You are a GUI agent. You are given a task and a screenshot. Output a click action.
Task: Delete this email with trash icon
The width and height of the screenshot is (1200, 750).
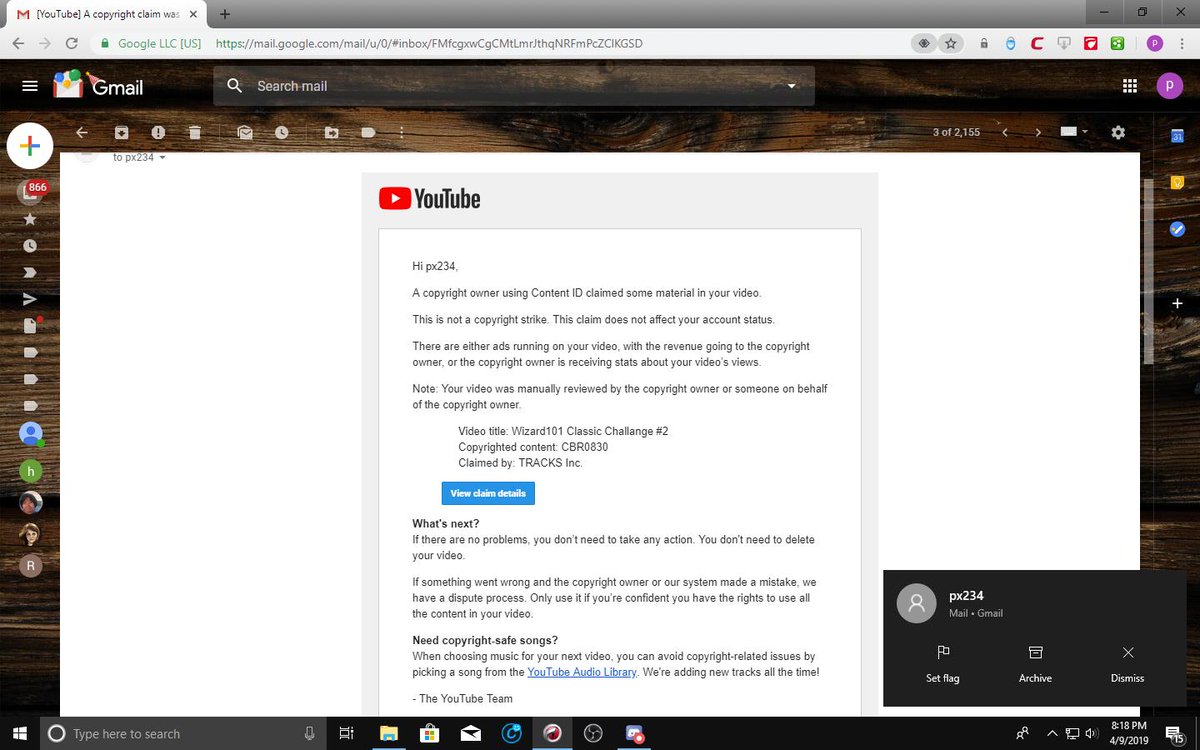[x=195, y=132]
